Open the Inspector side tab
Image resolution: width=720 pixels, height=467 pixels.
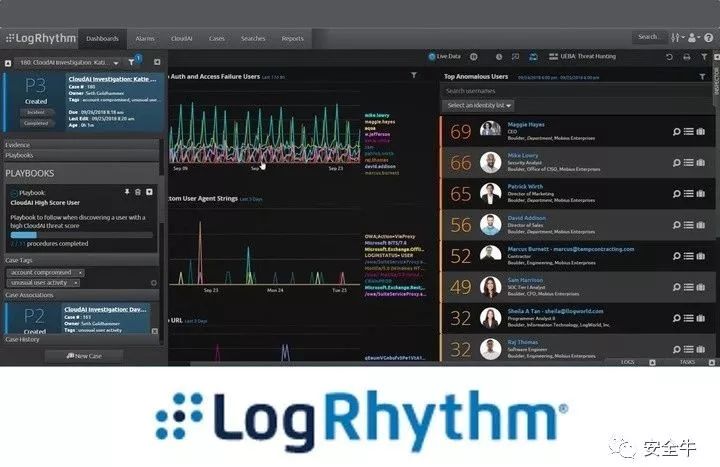pos(716,81)
